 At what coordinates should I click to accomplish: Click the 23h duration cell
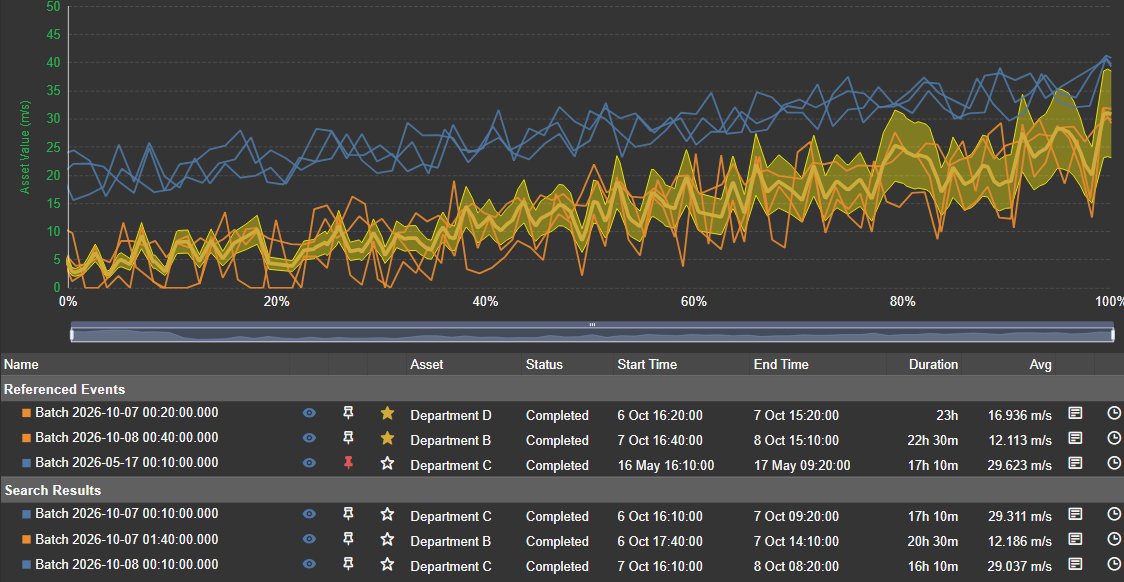[x=946, y=415]
